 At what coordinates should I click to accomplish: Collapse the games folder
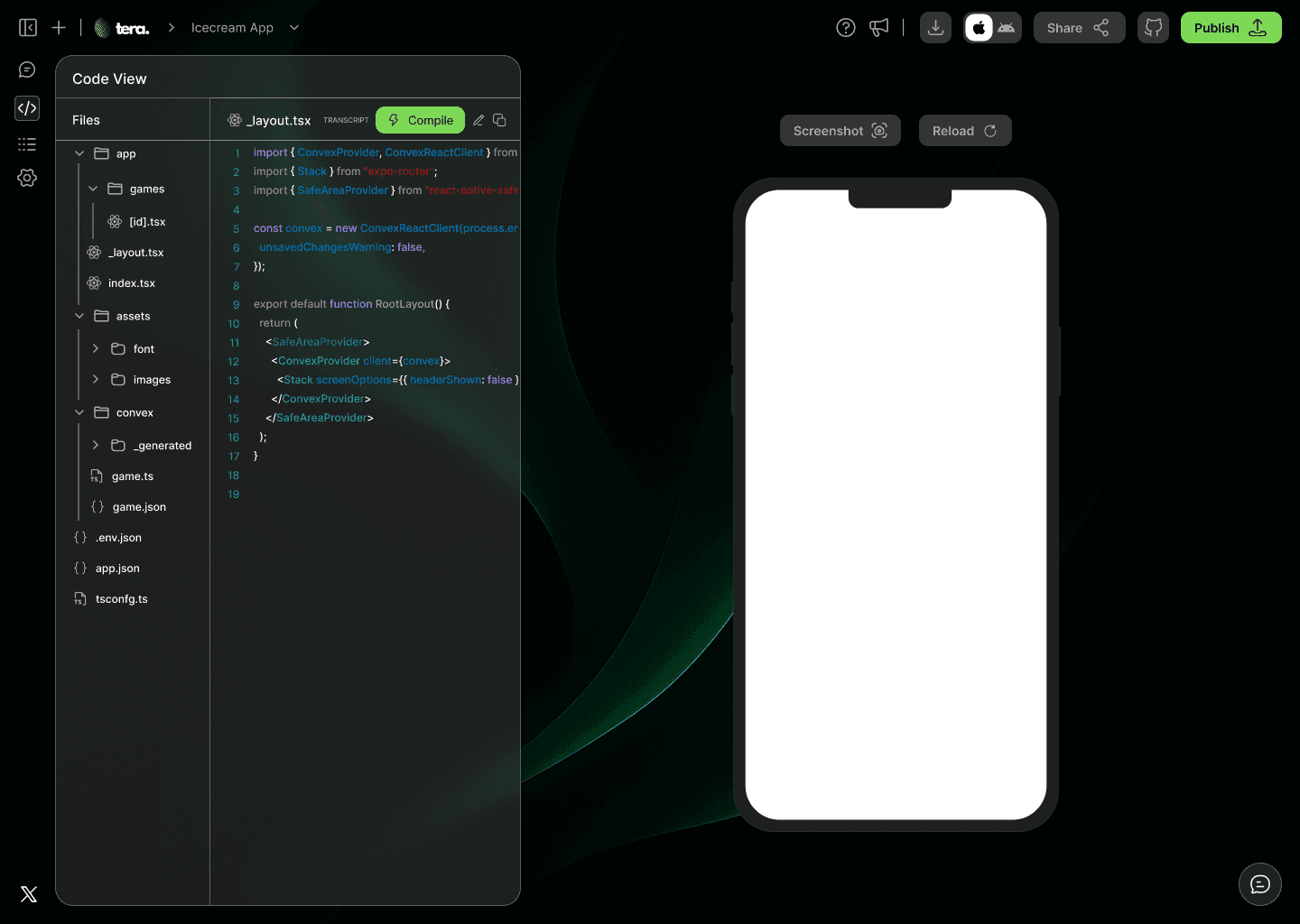coord(93,189)
